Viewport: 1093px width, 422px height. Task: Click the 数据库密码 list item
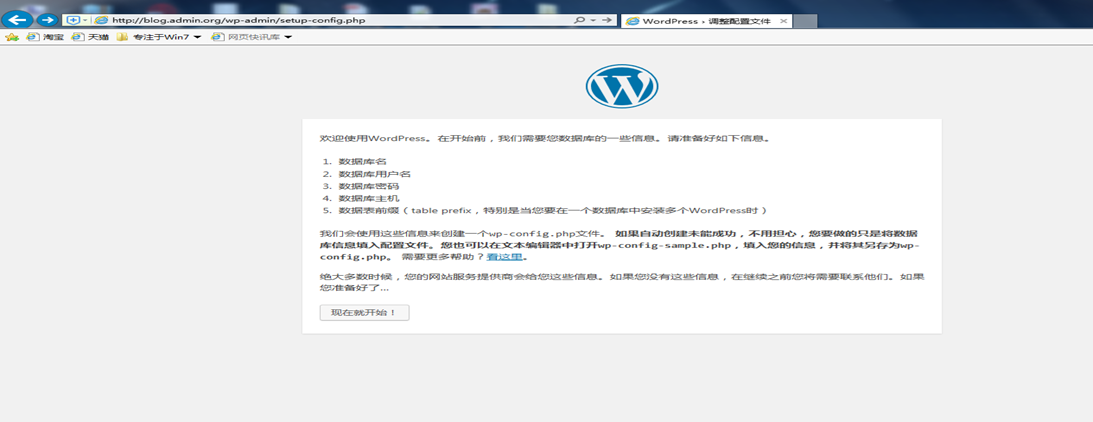click(369, 186)
